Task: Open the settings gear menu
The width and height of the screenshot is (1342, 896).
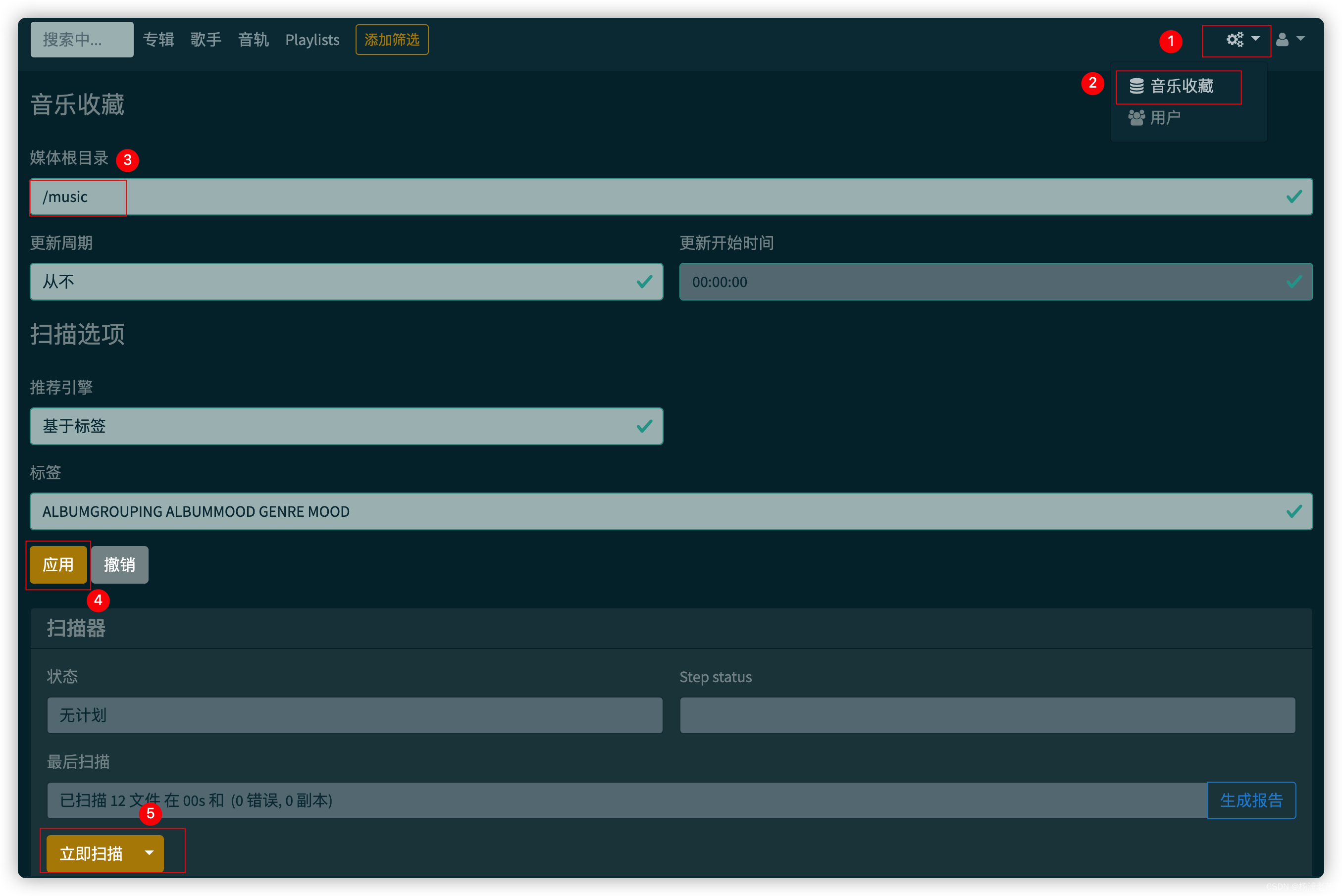Action: [x=1234, y=40]
